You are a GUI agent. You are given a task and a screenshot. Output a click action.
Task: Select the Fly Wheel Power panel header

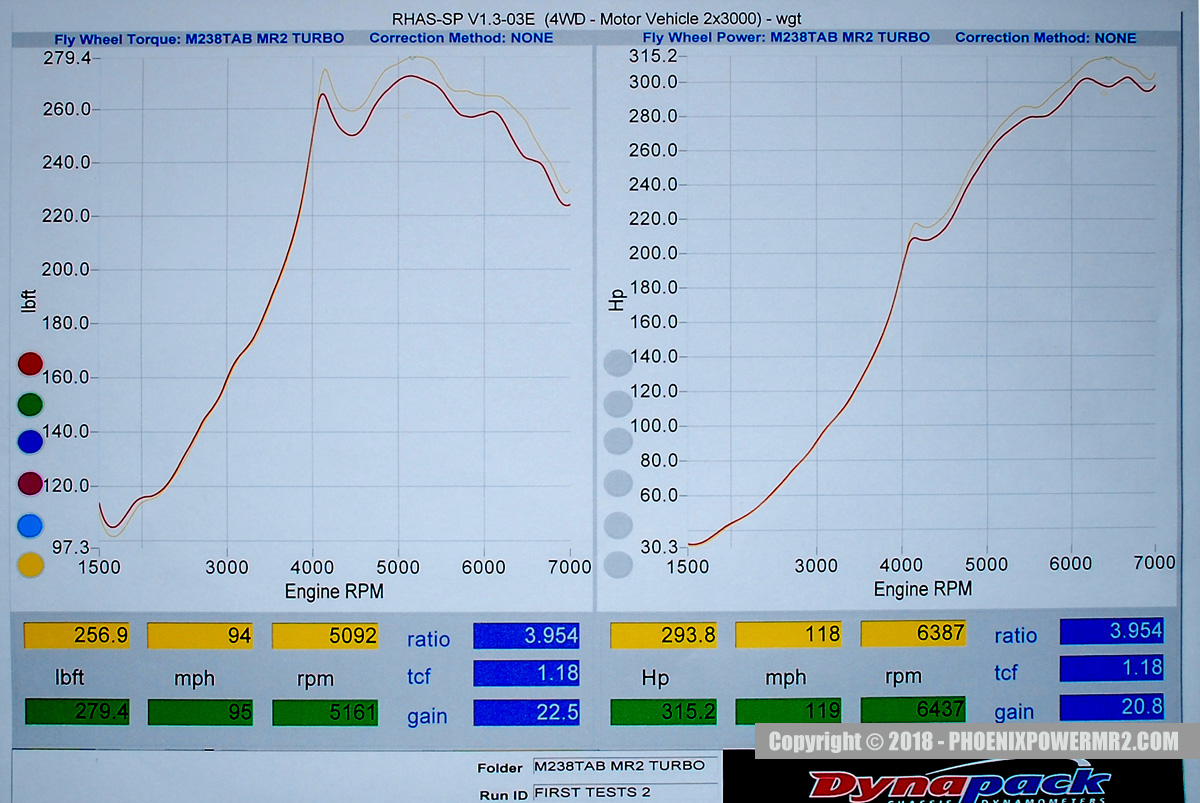pyautogui.click(x=785, y=38)
